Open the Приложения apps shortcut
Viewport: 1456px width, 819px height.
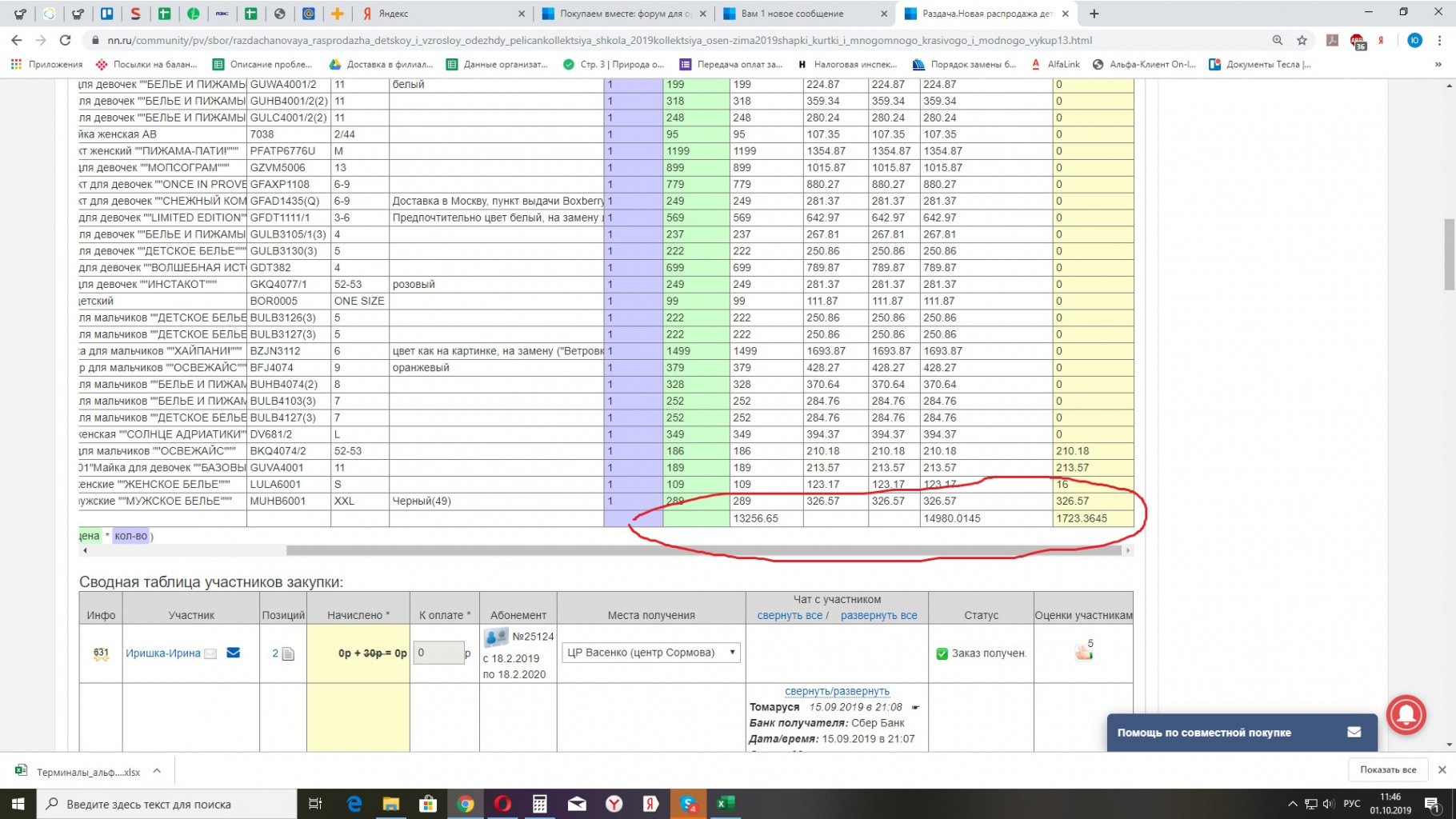click(x=46, y=64)
